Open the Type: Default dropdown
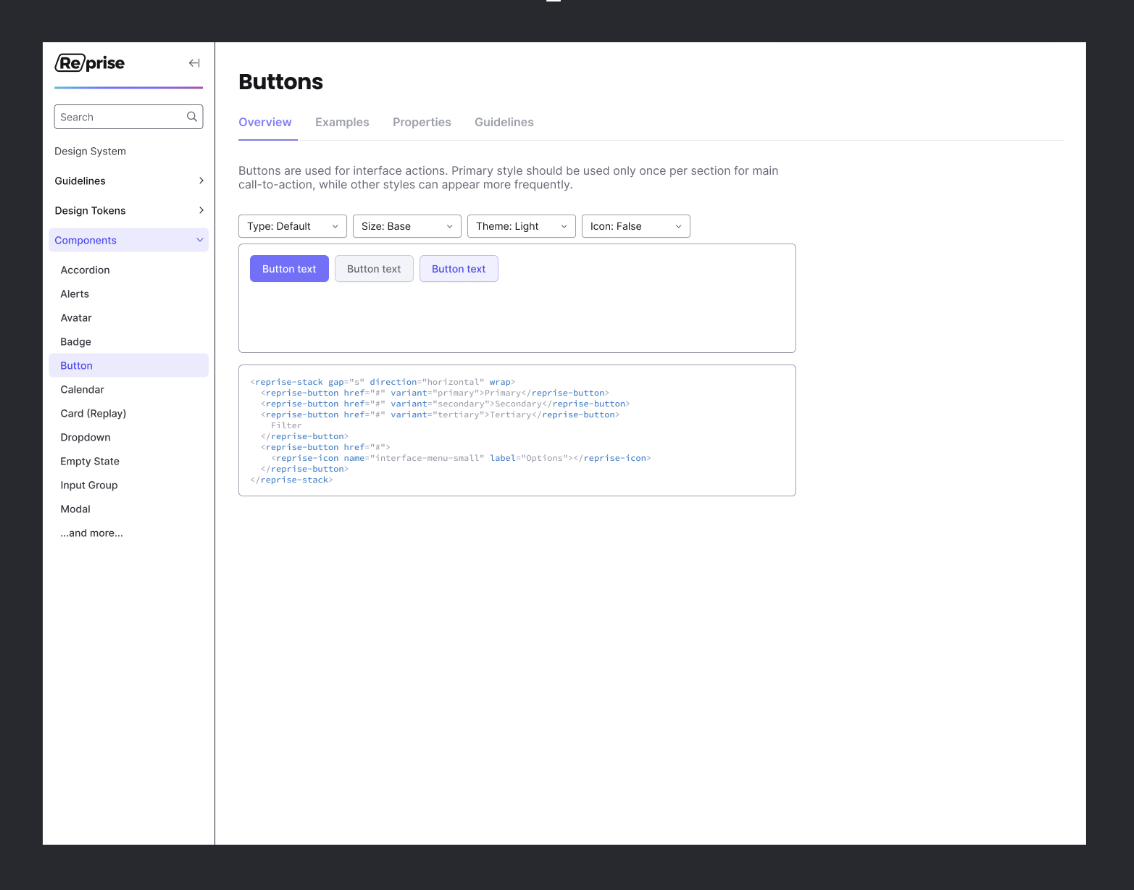 pos(292,226)
